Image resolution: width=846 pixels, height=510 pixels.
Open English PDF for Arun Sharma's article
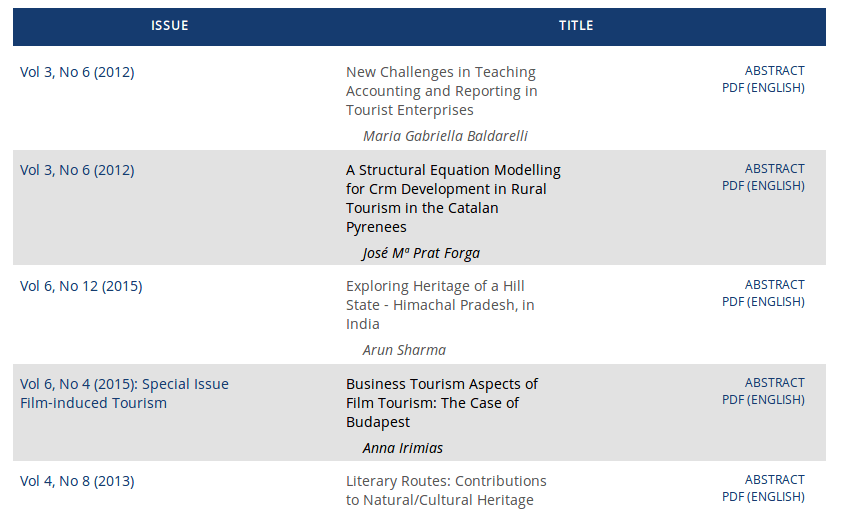[x=763, y=302]
